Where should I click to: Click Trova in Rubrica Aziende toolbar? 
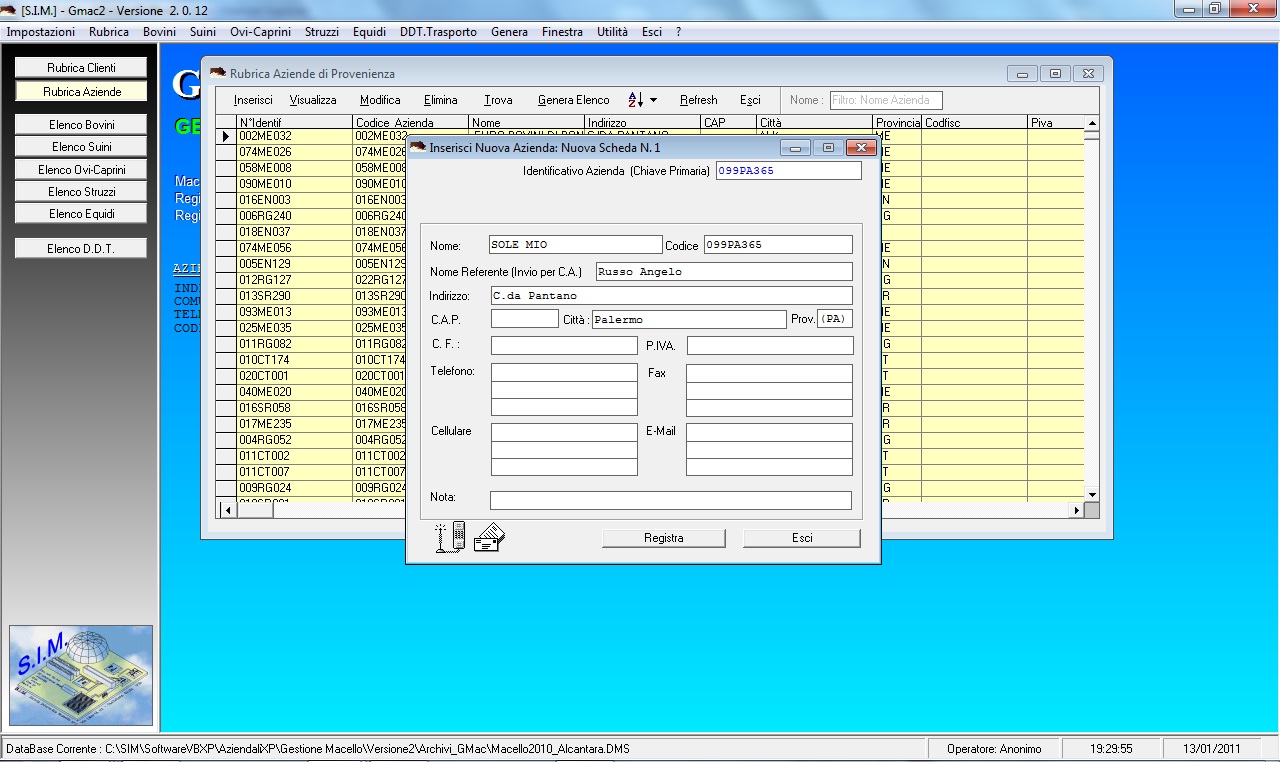(498, 100)
